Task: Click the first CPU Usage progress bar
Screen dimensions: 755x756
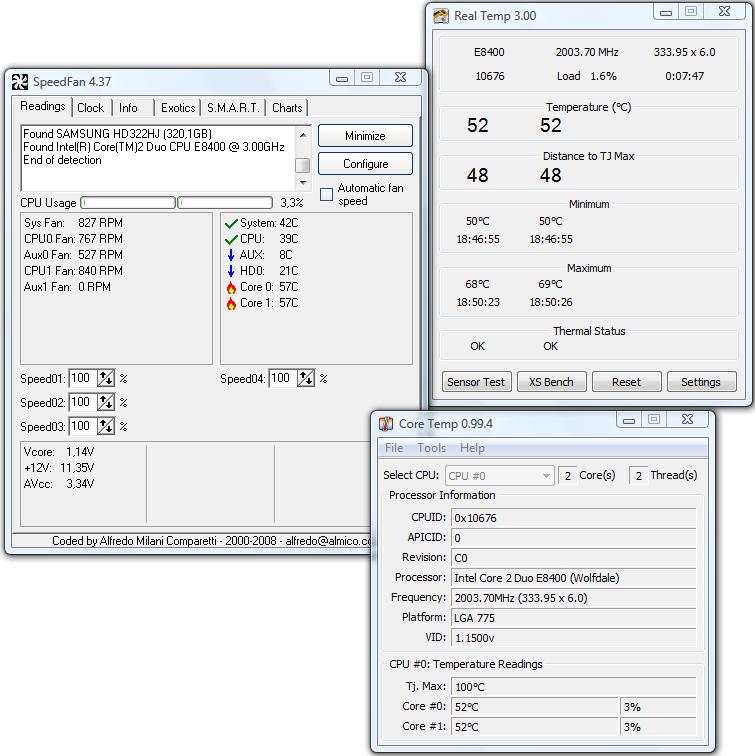Action: [x=128, y=202]
